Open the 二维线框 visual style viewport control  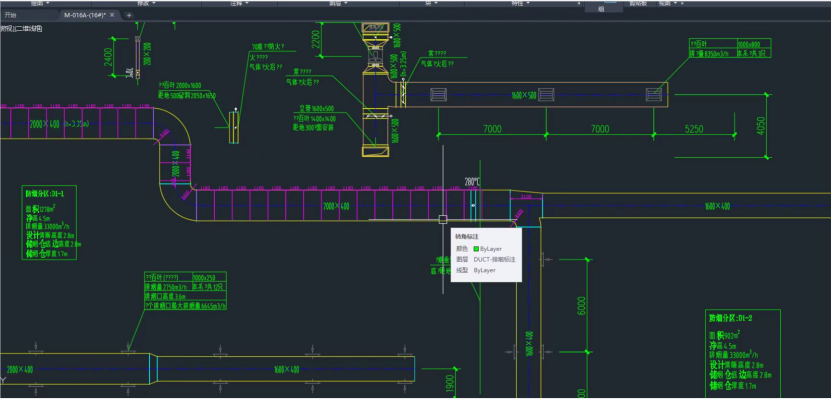(29, 29)
